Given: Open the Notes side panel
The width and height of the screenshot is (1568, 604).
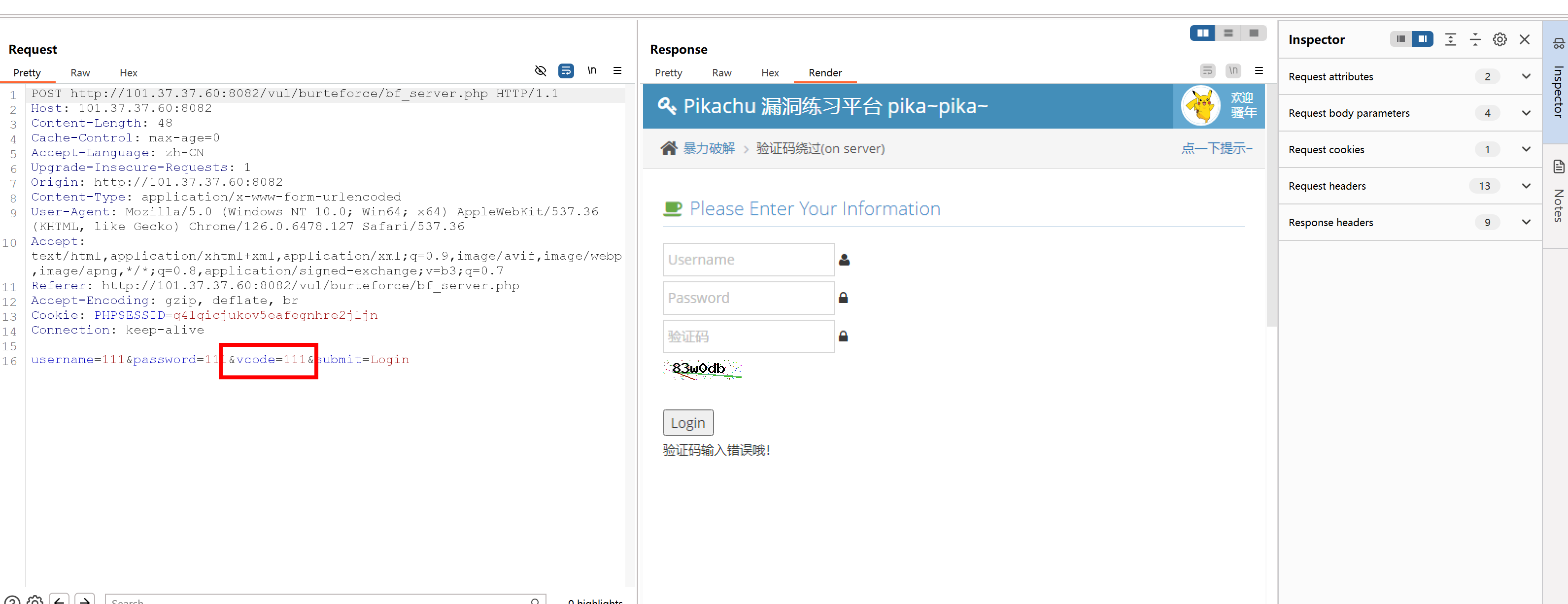Looking at the screenshot, I should pos(1558,195).
